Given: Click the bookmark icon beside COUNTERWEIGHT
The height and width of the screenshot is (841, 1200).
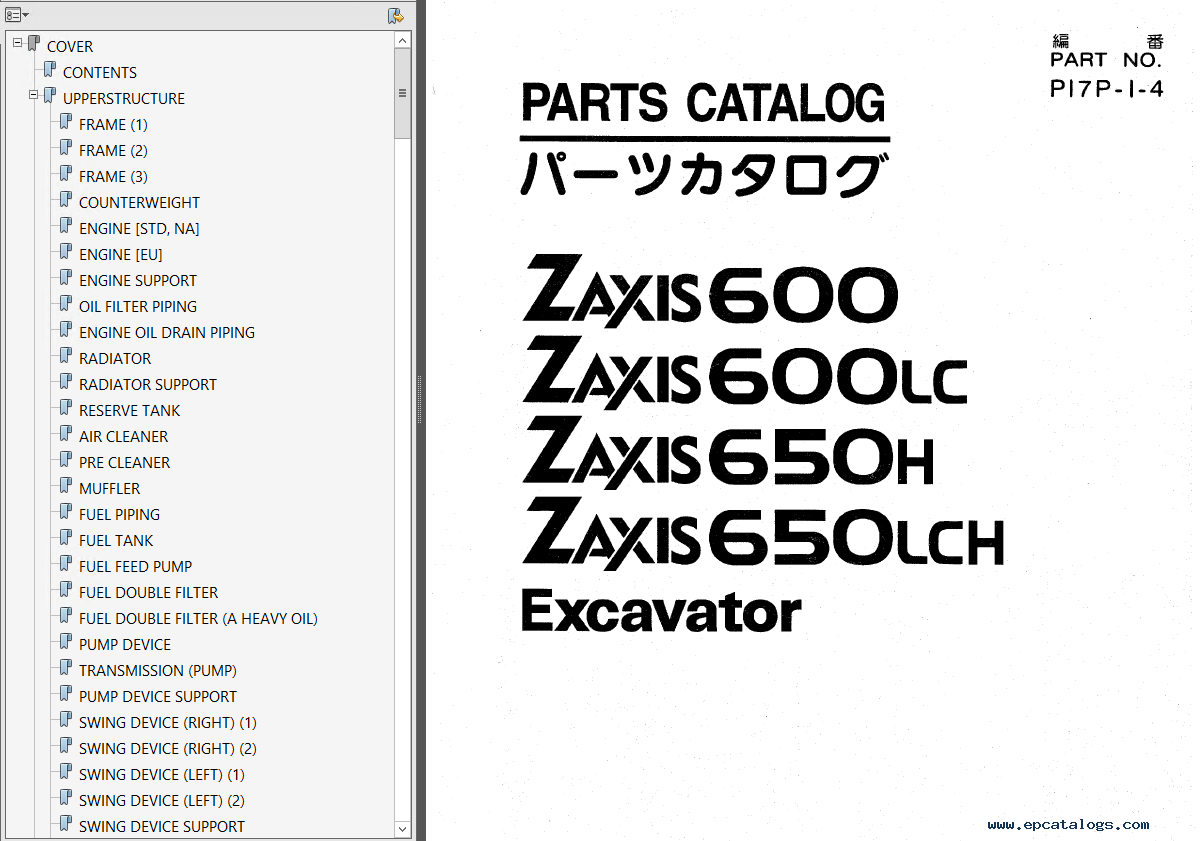Looking at the screenshot, I should [x=66, y=201].
